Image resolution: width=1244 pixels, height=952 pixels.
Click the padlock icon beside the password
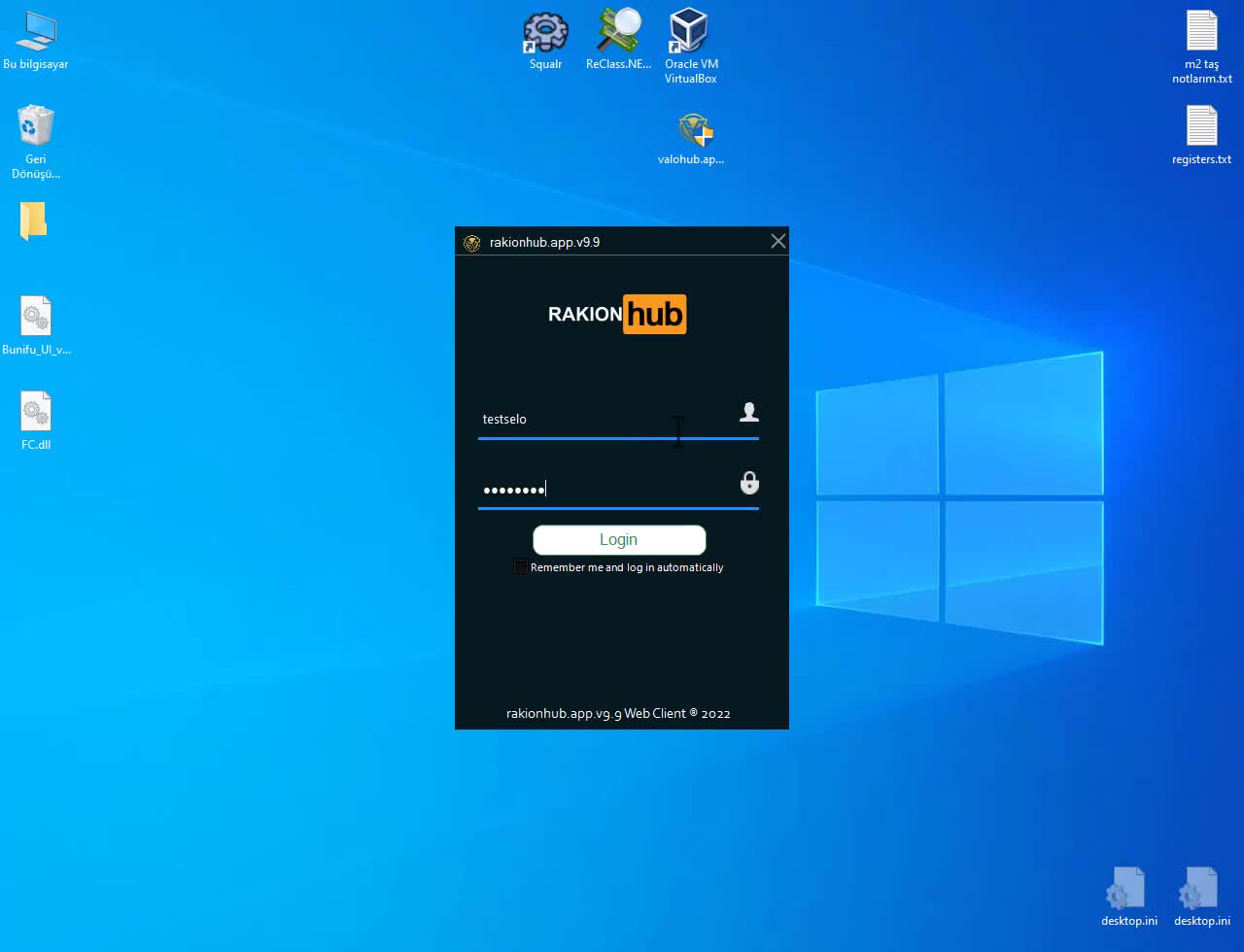pyautogui.click(x=748, y=483)
